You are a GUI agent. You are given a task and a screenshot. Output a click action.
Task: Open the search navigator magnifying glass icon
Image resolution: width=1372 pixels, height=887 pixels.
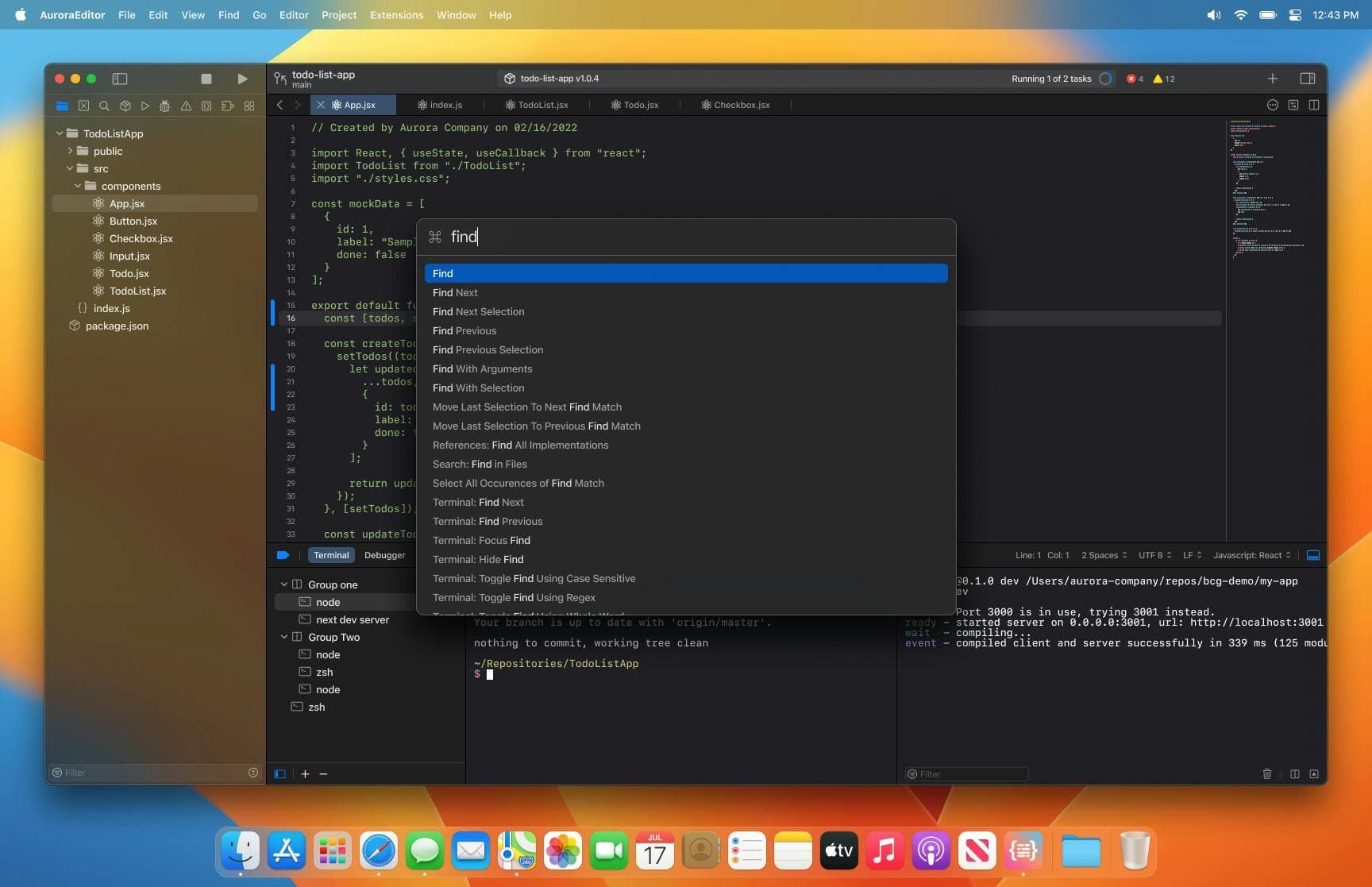104,106
